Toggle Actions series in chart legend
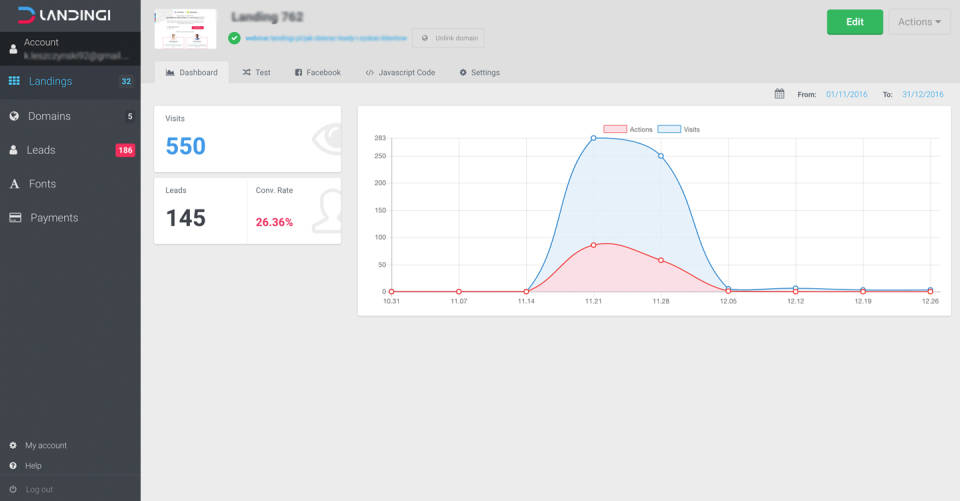This screenshot has width=960, height=501. click(627, 129)
